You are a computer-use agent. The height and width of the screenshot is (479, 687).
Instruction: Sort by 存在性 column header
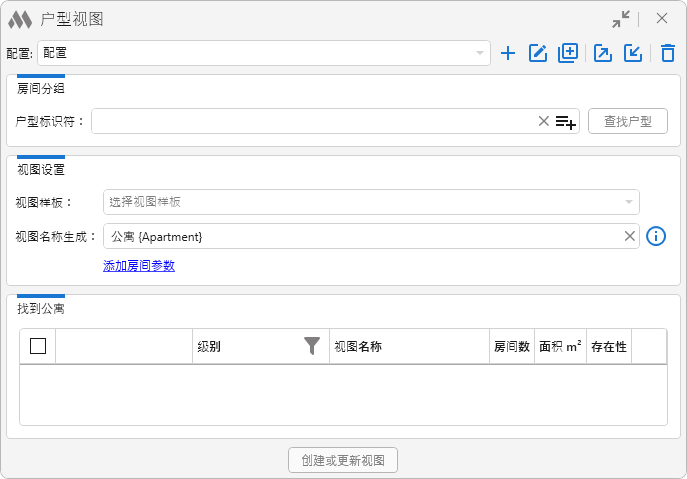point(609,346)
